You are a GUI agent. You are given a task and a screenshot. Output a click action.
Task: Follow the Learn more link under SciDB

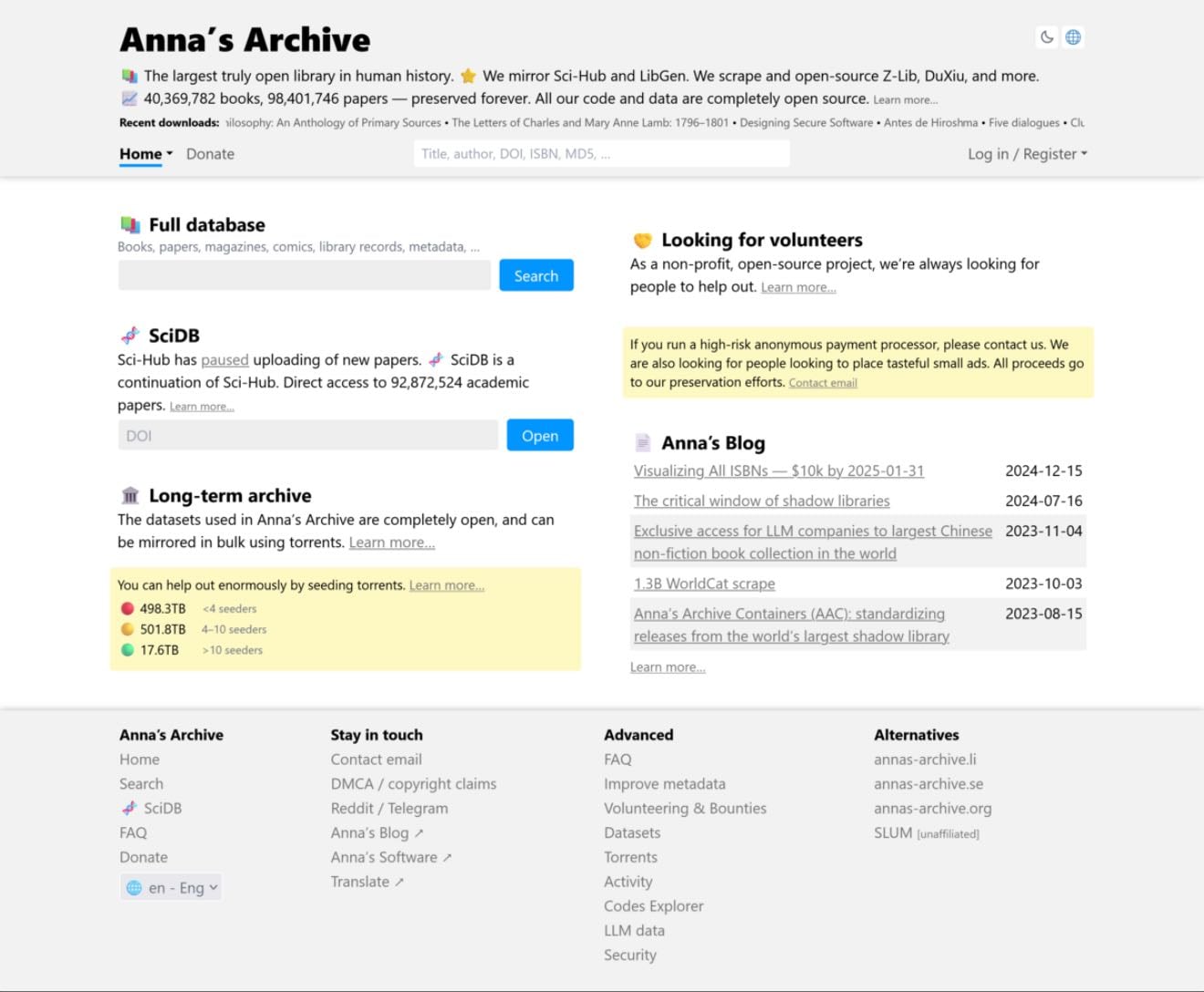202,407
